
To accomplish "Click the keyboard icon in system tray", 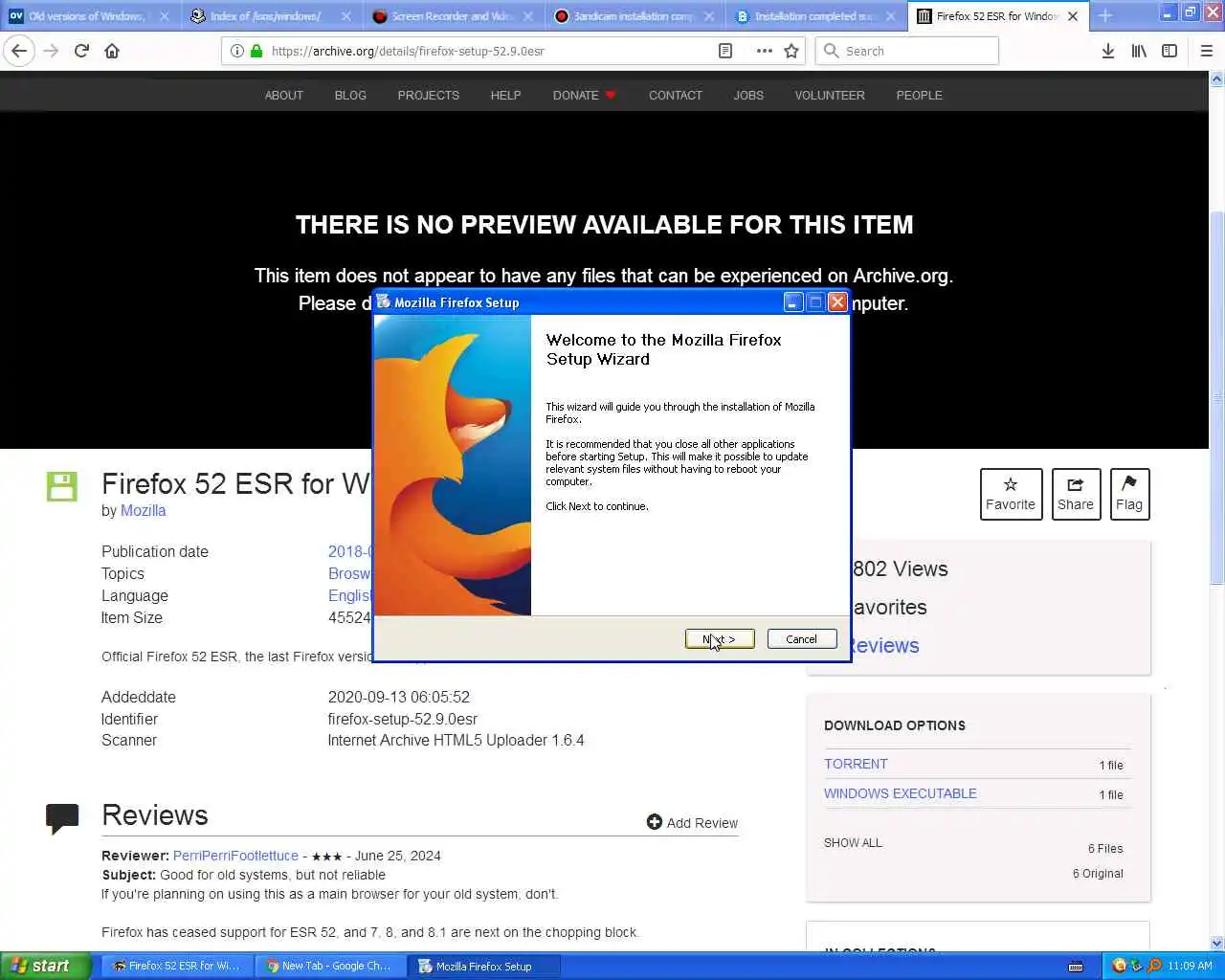I will pyautogui.click(x=1076, y=967).
